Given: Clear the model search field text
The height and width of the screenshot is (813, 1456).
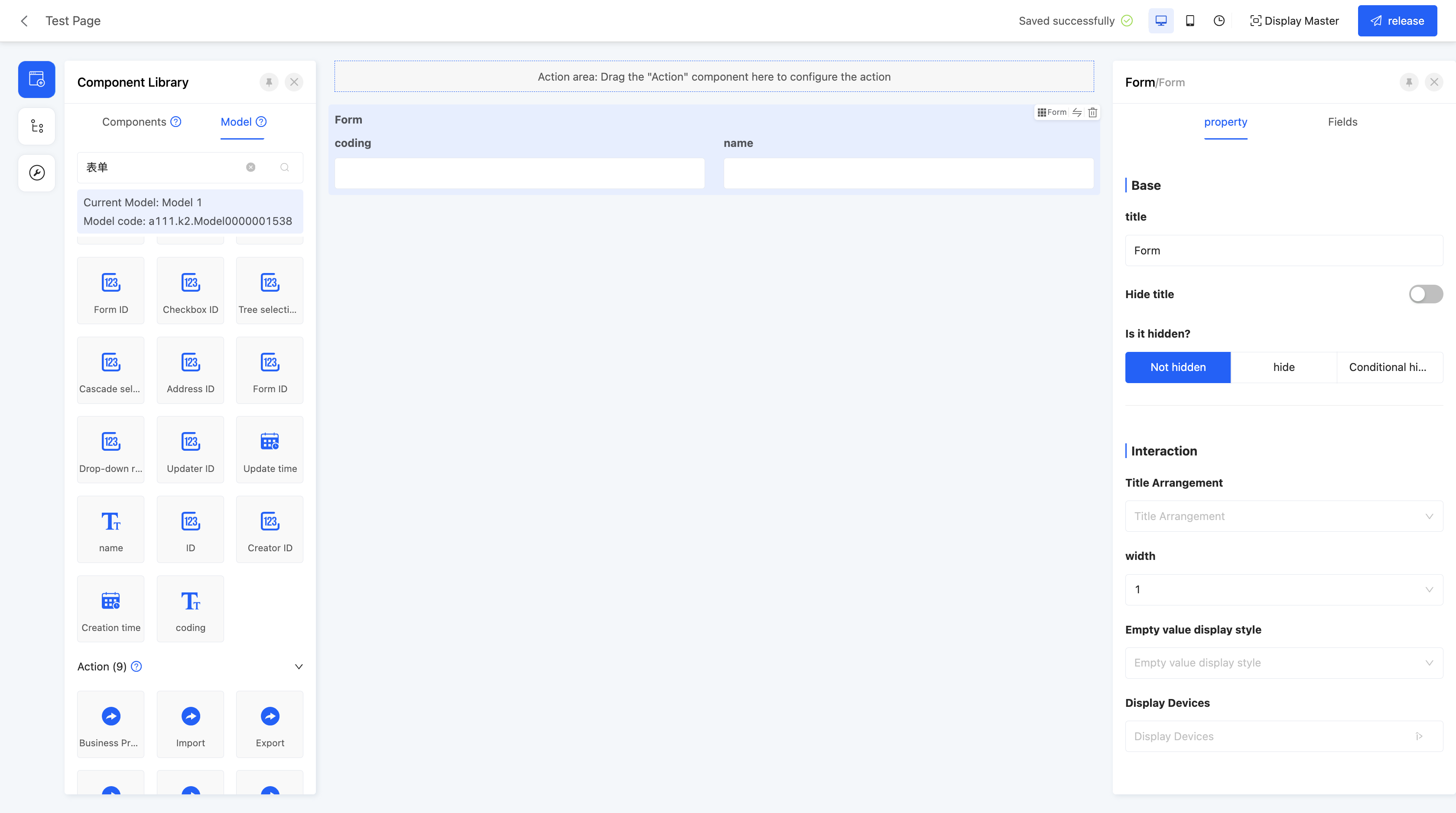Looking at the screenshot, I should pos(250,167).
